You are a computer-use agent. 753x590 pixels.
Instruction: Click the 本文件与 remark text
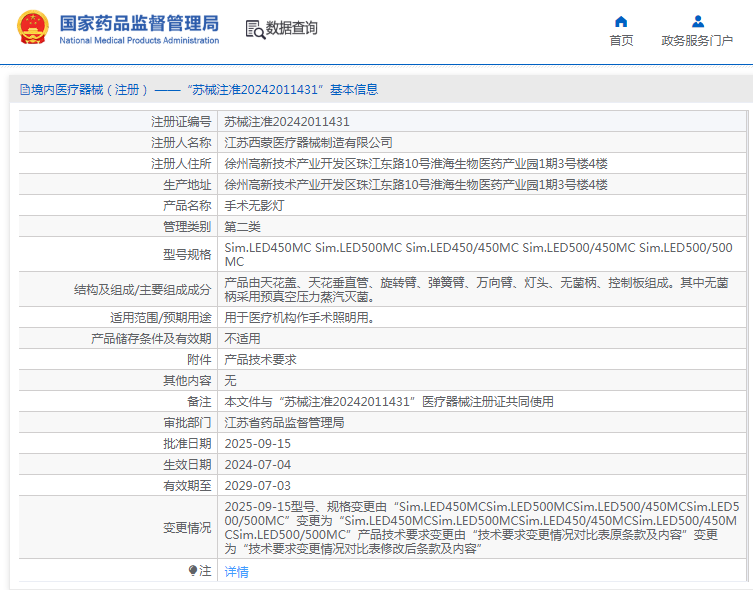(389, 402)
